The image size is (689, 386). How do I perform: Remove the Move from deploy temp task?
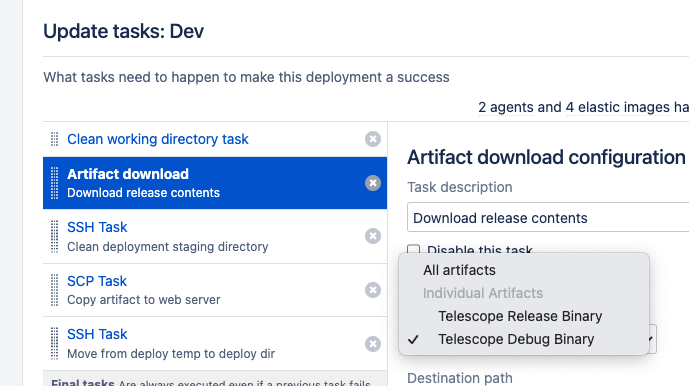click(373, 344)
